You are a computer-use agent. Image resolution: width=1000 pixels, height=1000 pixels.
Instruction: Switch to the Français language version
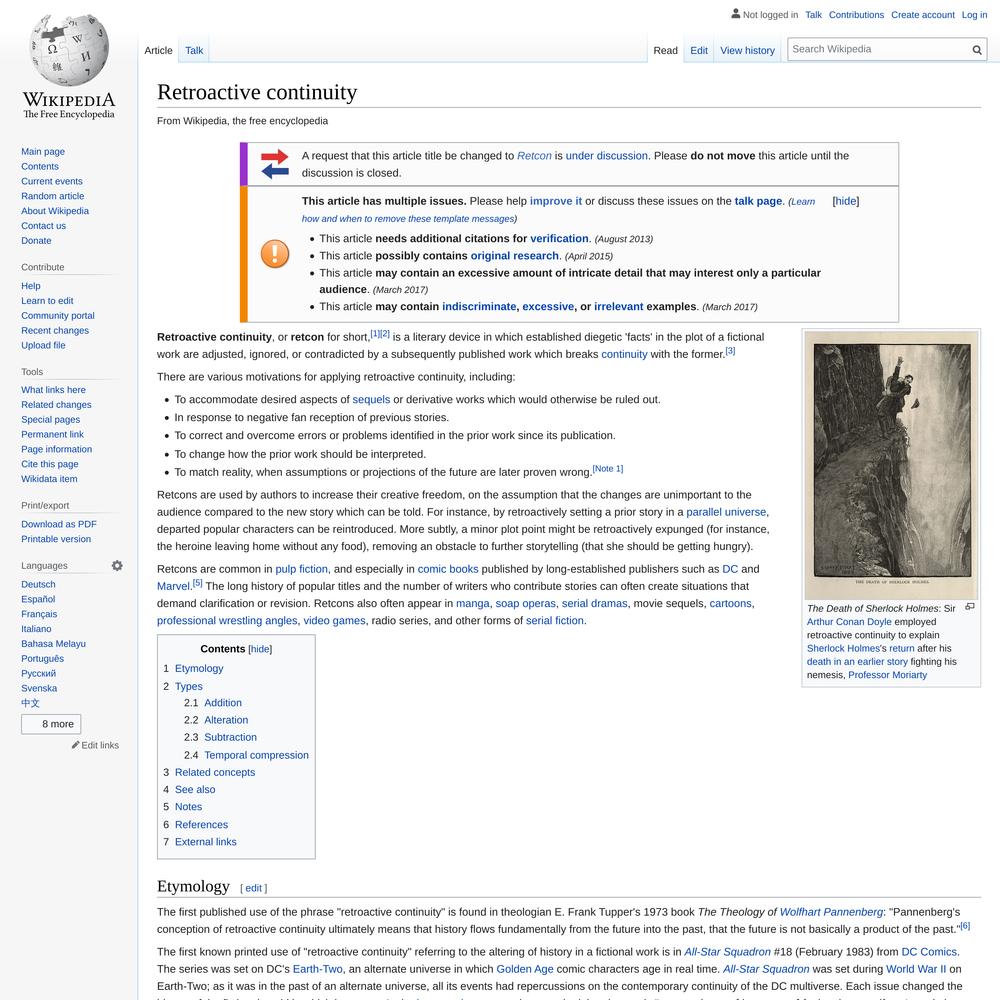[x=39, y=614]
